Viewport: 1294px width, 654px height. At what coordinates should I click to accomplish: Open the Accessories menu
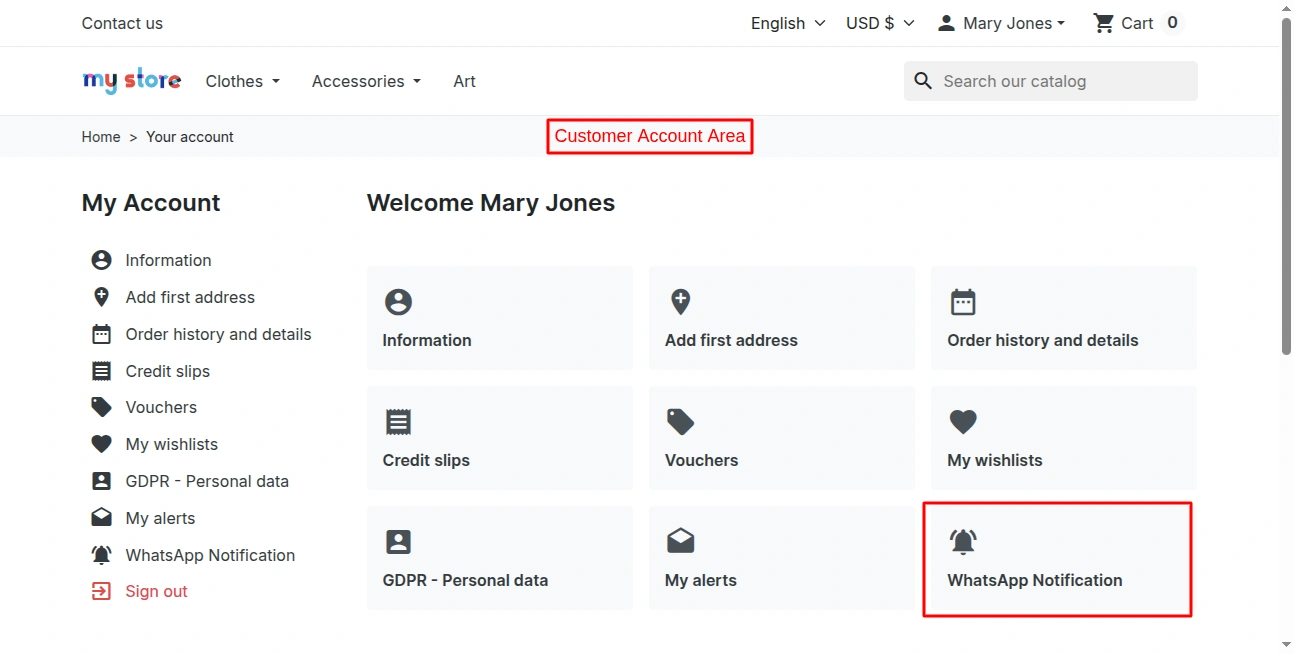(x=364, y=81)
